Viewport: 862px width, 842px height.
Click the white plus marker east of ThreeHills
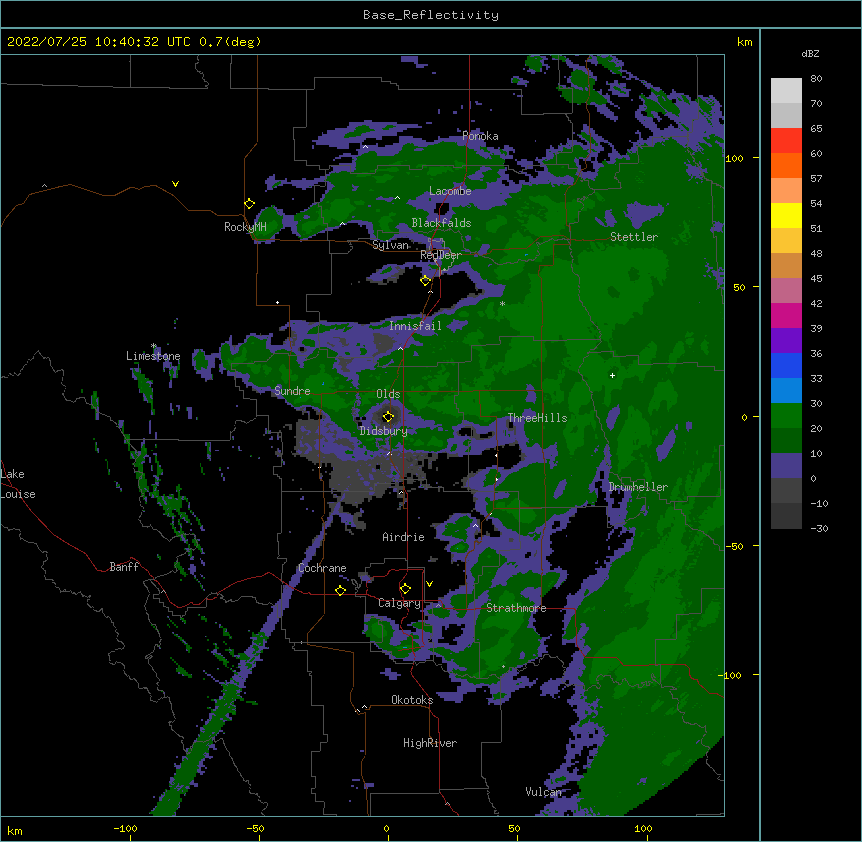coord(612,375)
